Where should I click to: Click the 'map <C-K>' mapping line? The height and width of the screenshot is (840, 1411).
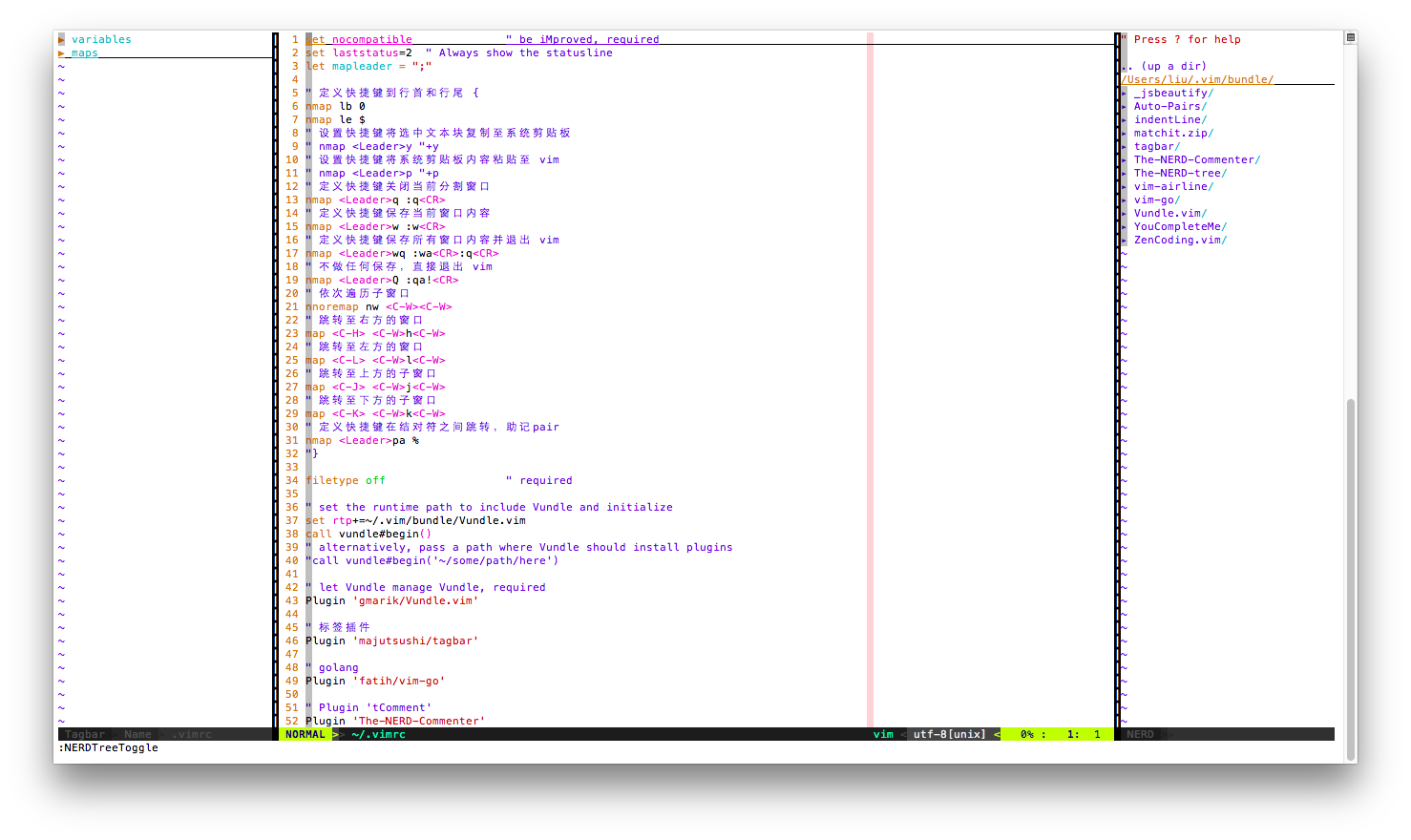point(375,414)
